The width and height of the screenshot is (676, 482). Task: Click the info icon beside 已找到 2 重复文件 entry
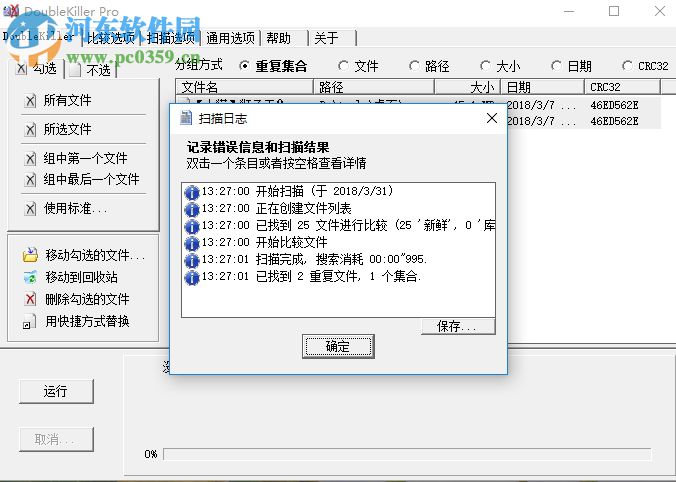coord(191,278)
